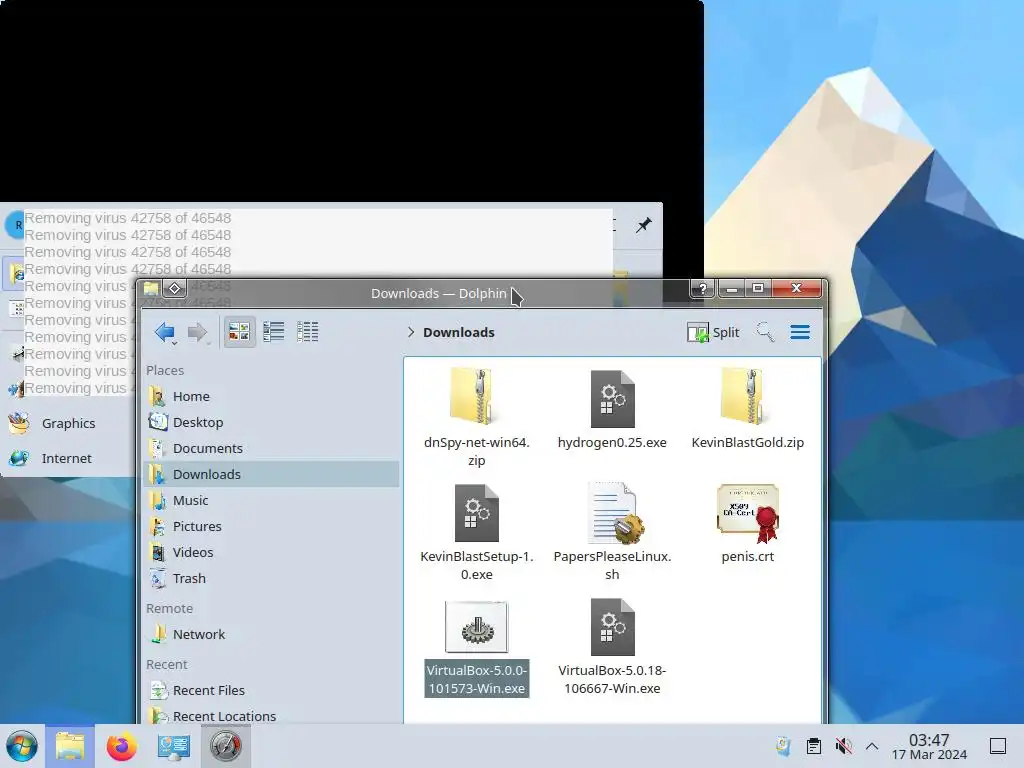
Task: Click the gauge app taskbar icon
Action: point(225,746)
